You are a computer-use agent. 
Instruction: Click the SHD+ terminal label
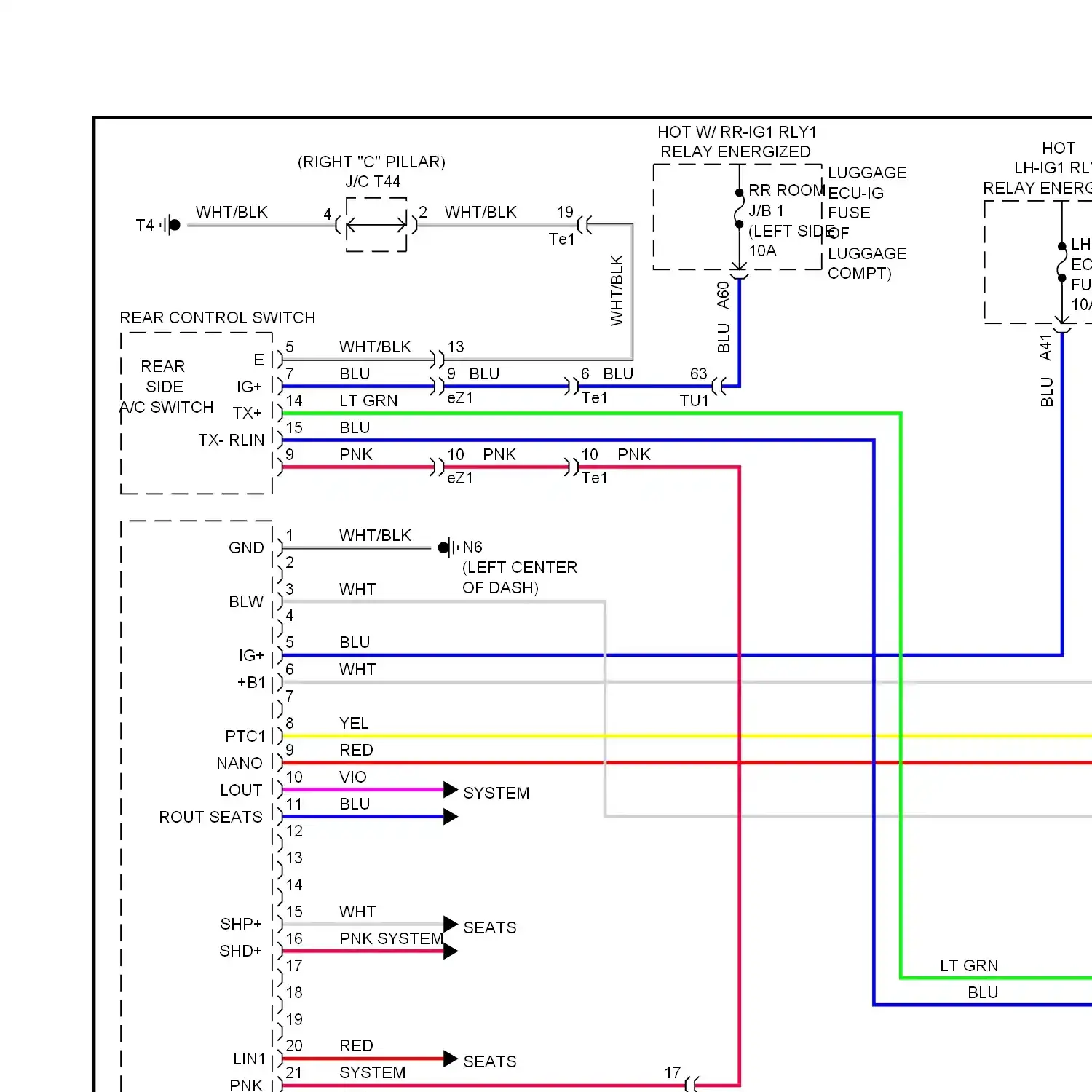tap(240, 951)
